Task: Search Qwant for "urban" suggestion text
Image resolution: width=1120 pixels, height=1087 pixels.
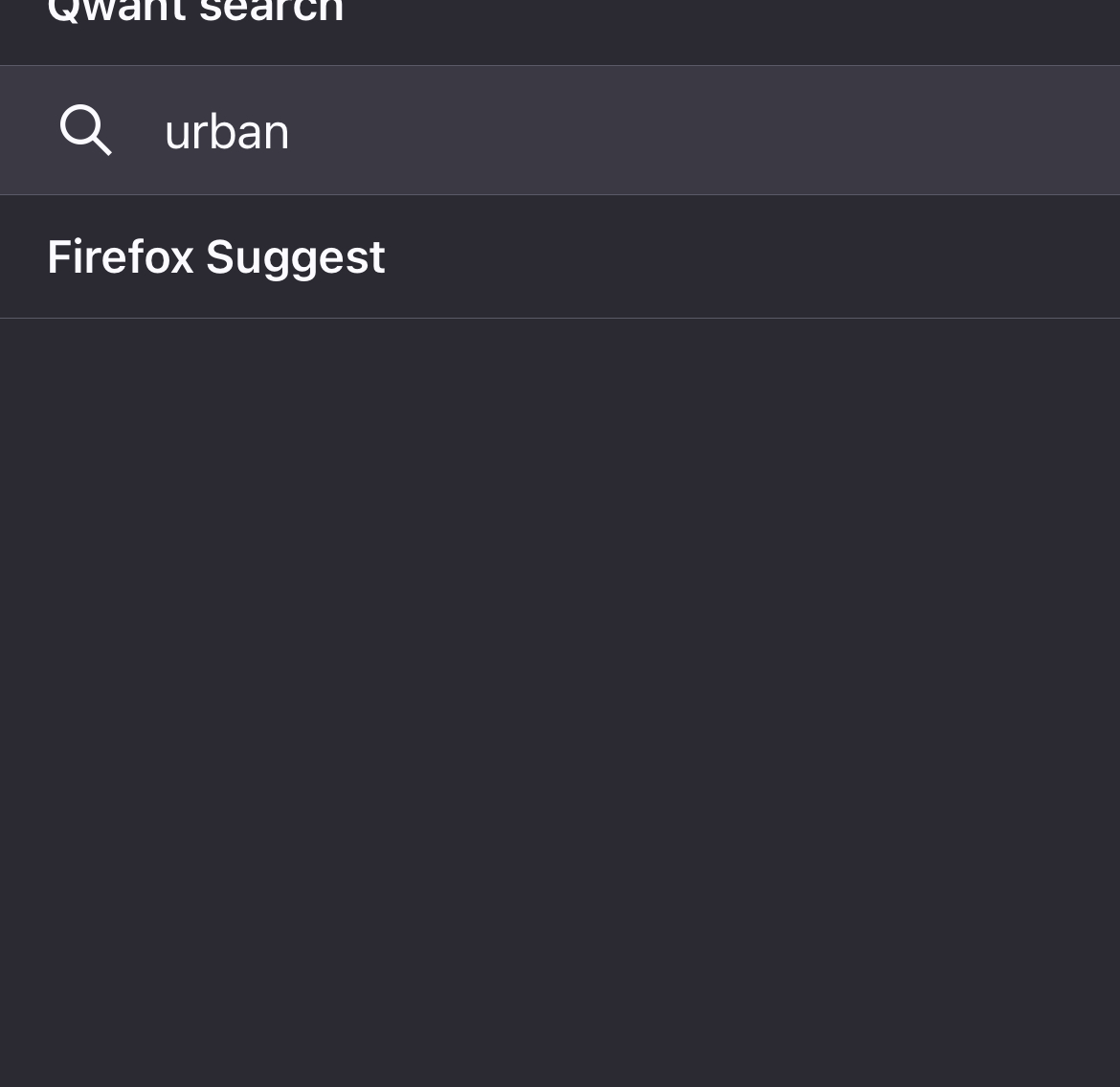Action: [x=227, y=131]
